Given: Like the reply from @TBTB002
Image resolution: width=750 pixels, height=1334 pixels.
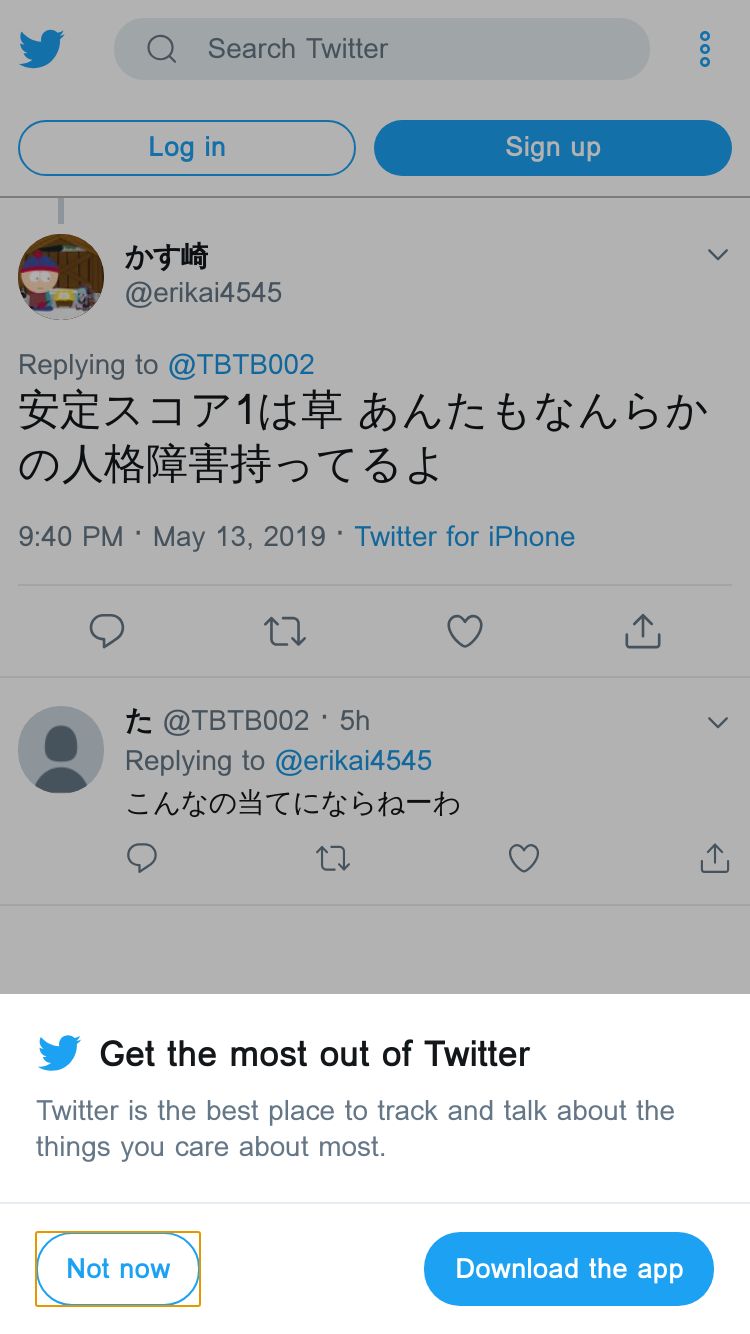Looking at the screenshot, I should 524,858.
